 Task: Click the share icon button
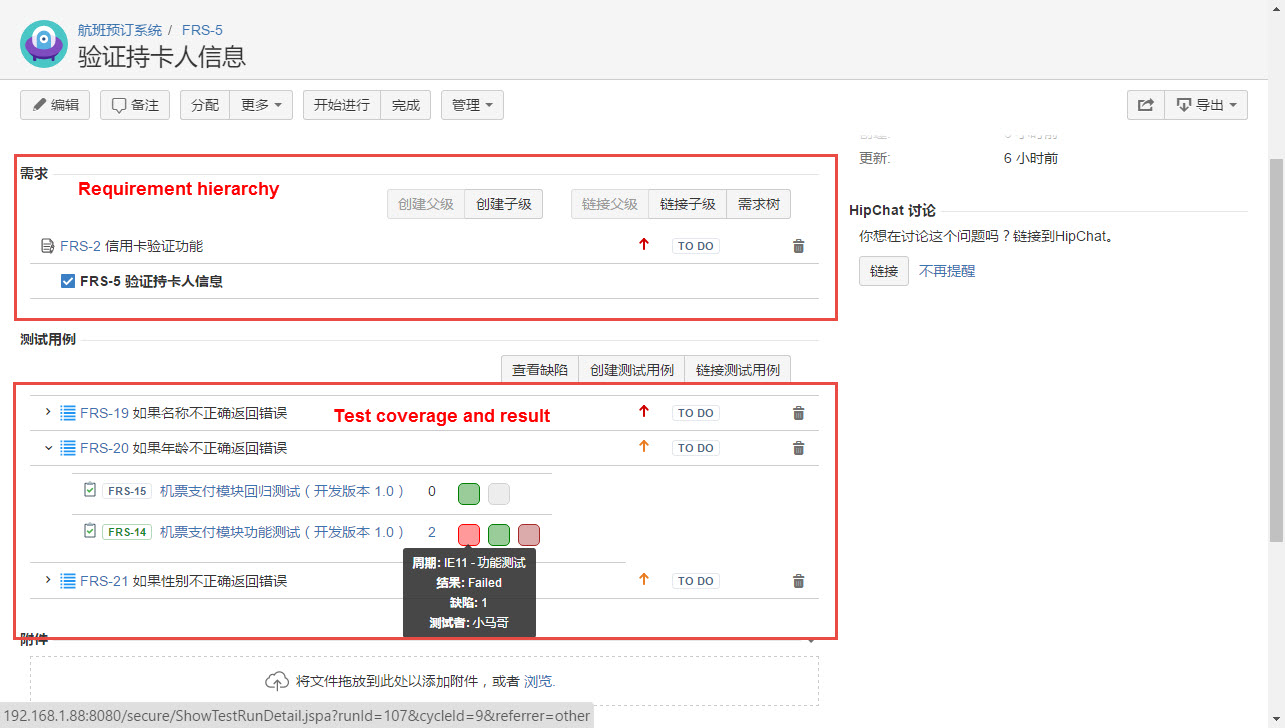pos(1146,105)
